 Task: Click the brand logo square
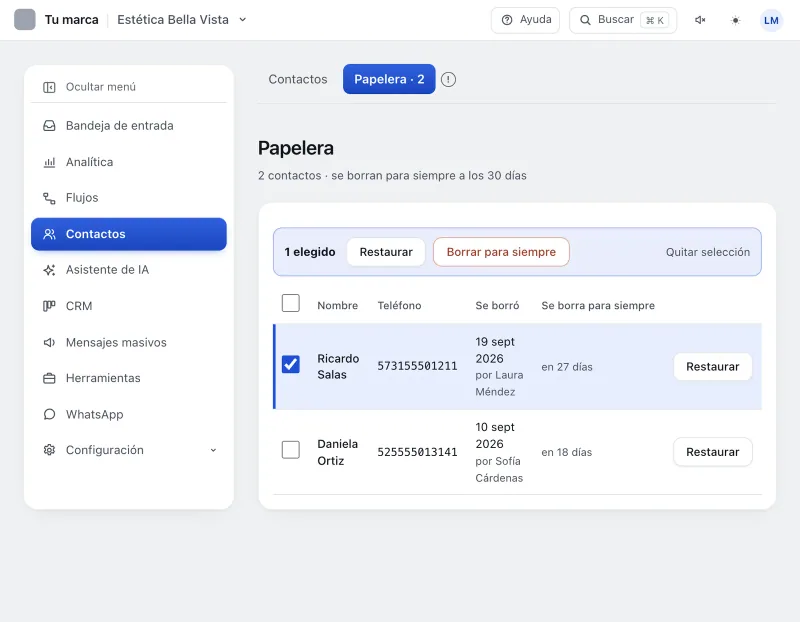pyautogui.click(x=24, y=20)
